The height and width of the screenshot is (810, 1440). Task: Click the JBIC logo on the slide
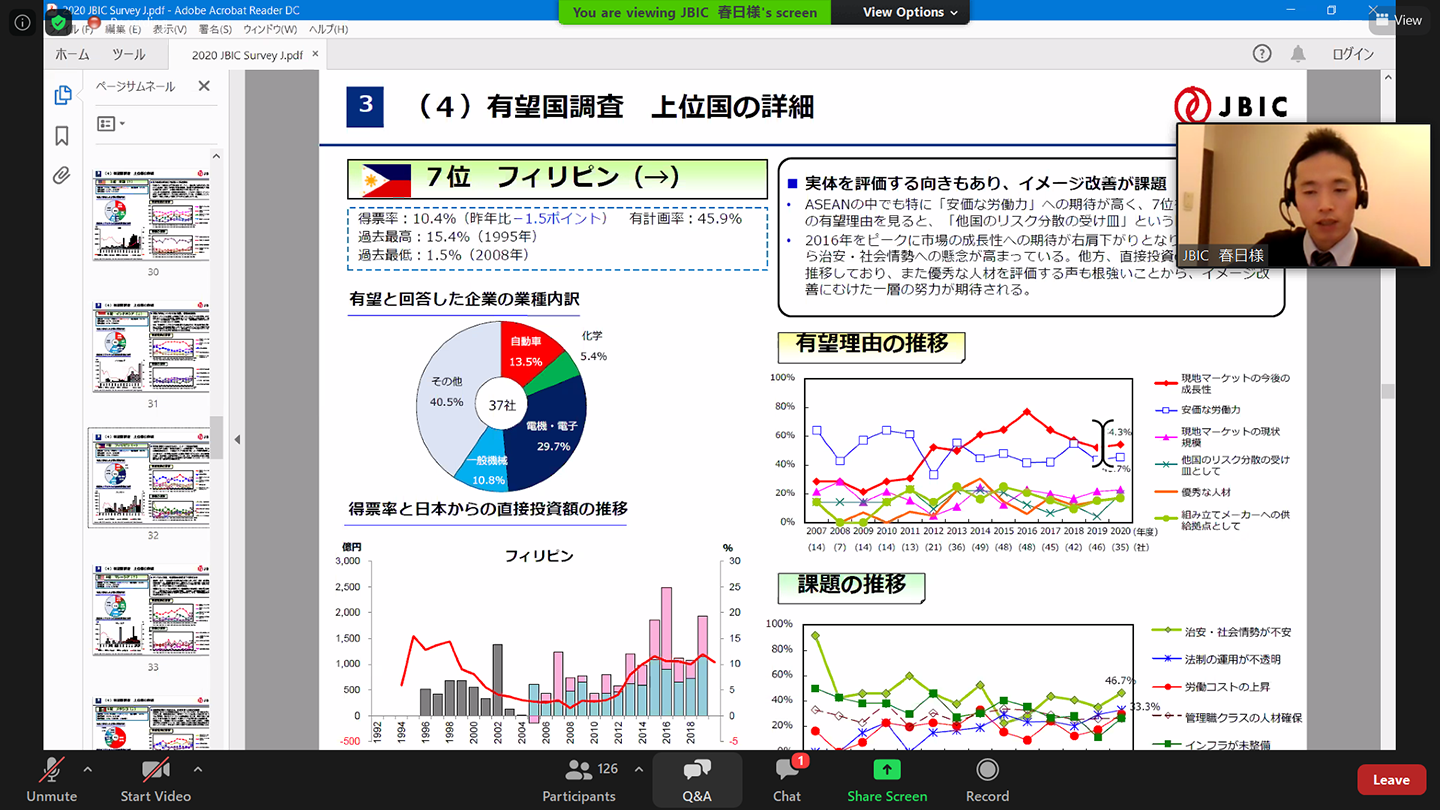tap(1230, 105)
